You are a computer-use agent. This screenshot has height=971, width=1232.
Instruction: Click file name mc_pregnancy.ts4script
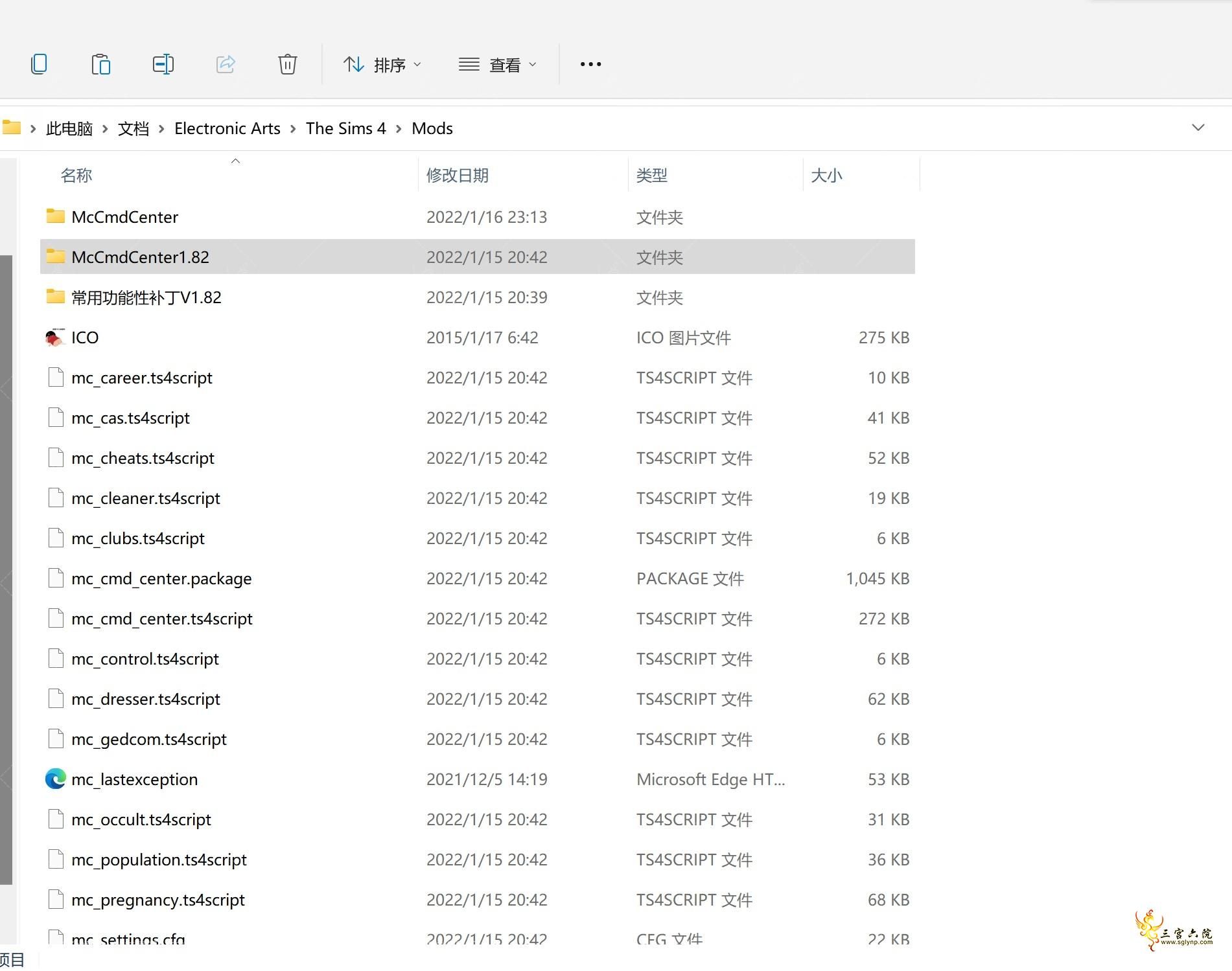coord(158,900)
